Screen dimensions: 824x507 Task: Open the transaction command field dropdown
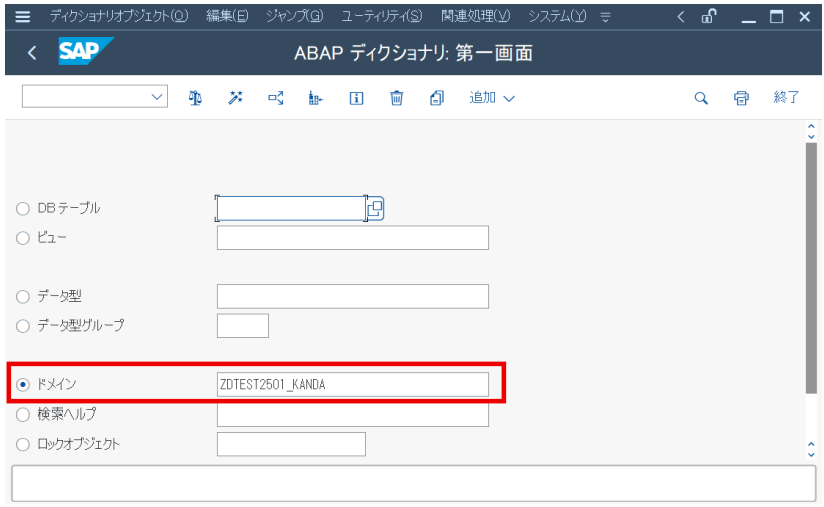point(157,97)
